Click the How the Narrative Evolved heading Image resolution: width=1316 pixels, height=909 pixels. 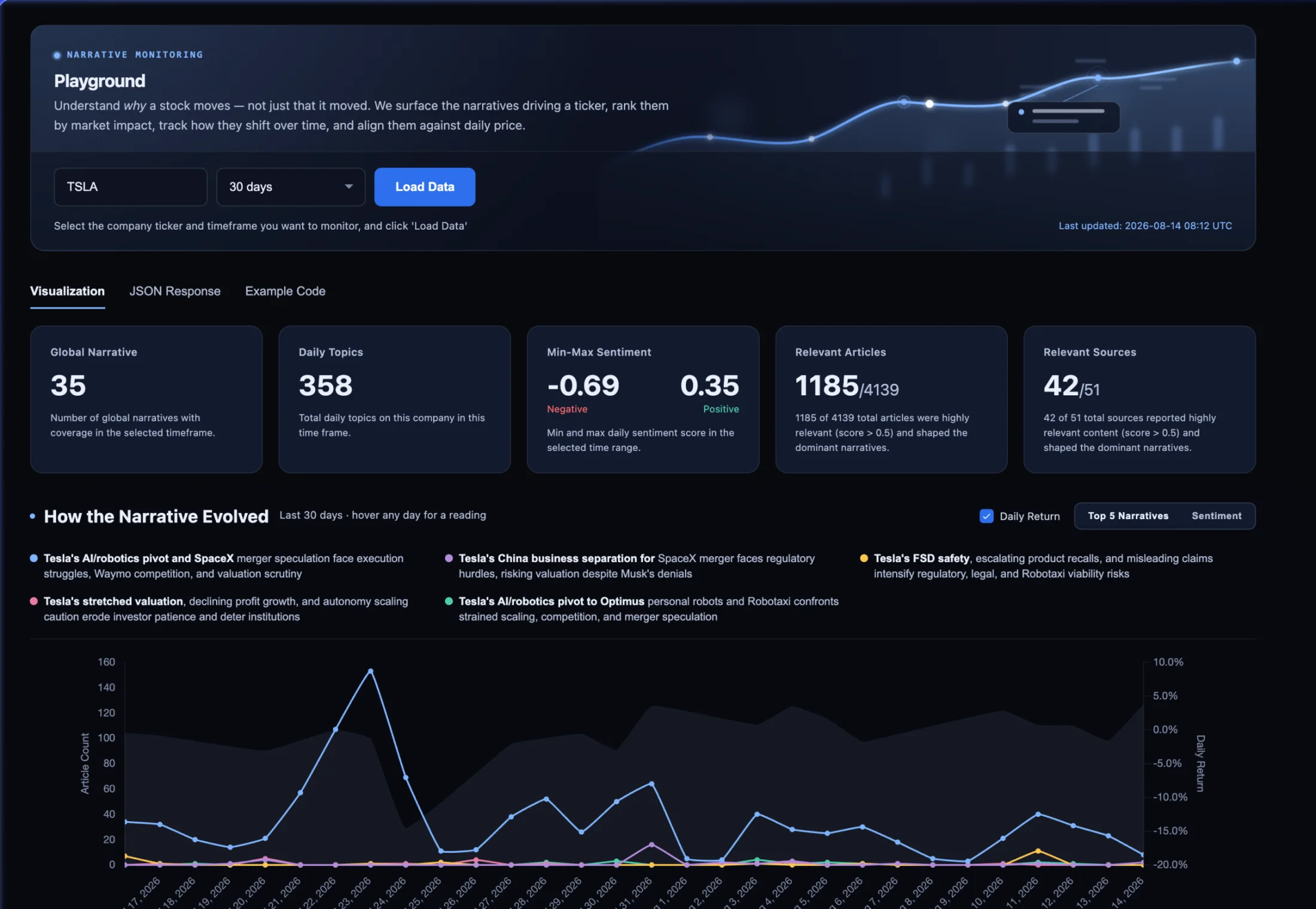tap(156, 516)
